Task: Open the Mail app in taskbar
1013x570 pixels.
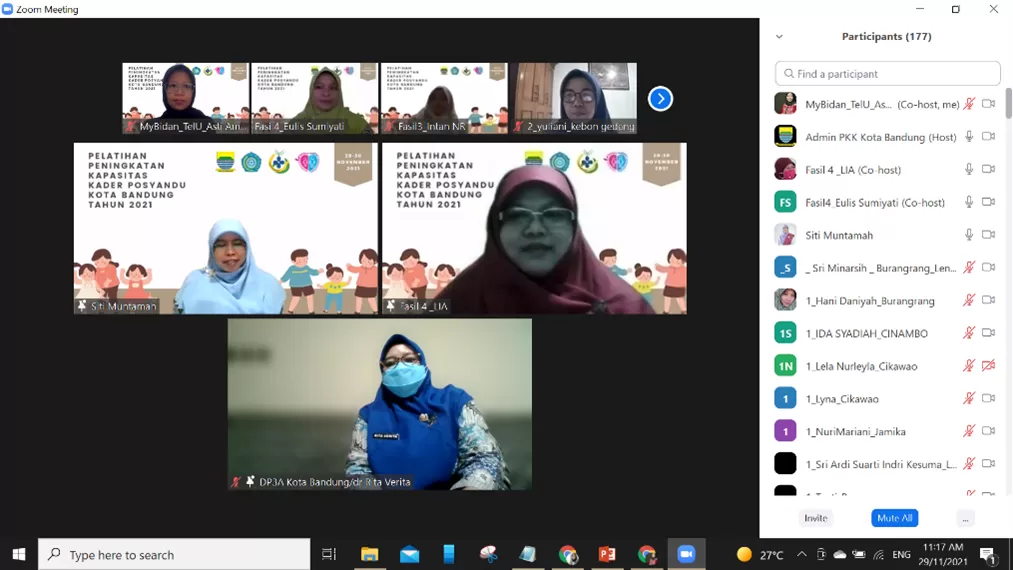Action: click(410, 554)
